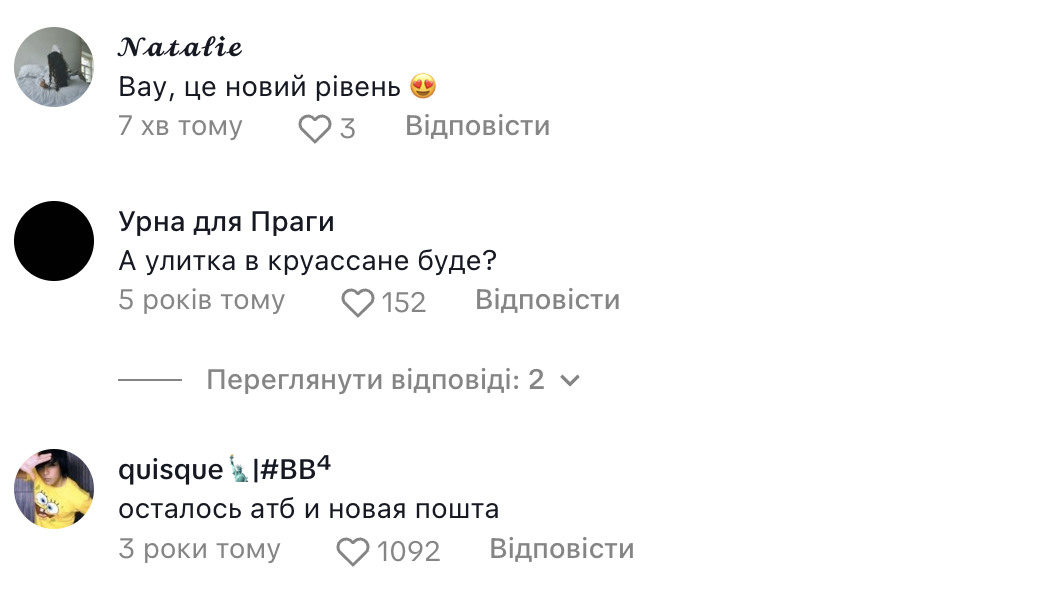Click the 1092 likes count

tap(408, 551)
